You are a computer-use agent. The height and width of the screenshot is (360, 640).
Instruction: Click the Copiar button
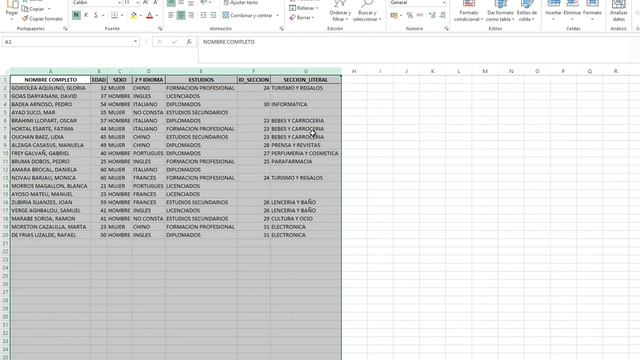pyautogui.click(x=33, y=9)
